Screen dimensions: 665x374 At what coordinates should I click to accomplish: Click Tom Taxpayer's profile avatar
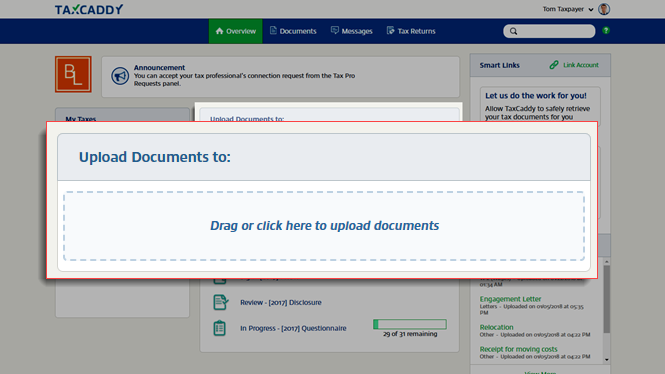(604, 9)
